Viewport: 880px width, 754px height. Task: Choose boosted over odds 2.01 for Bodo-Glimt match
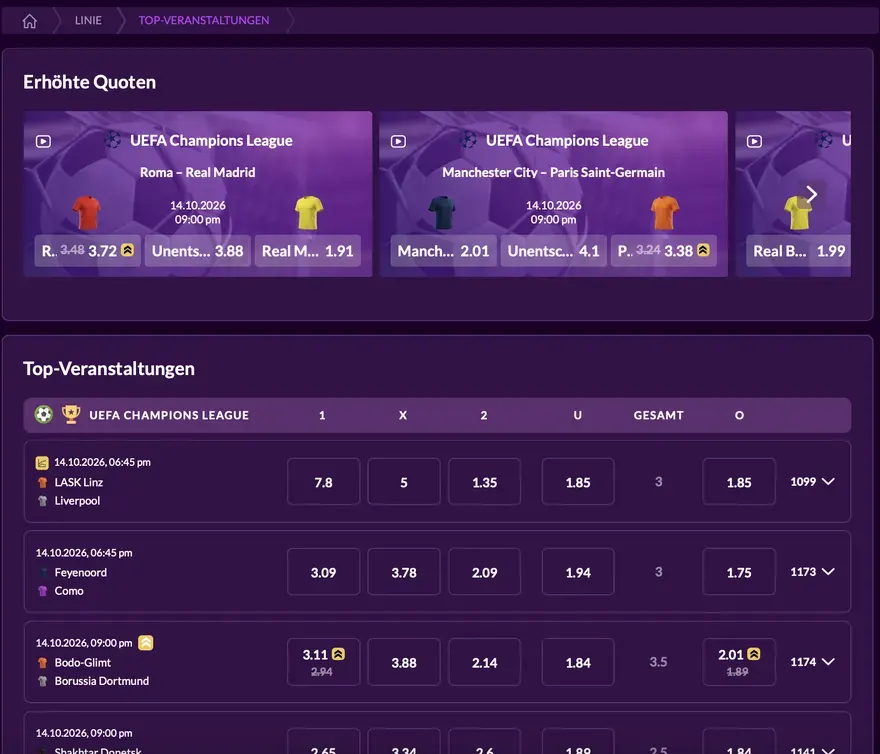739,662
